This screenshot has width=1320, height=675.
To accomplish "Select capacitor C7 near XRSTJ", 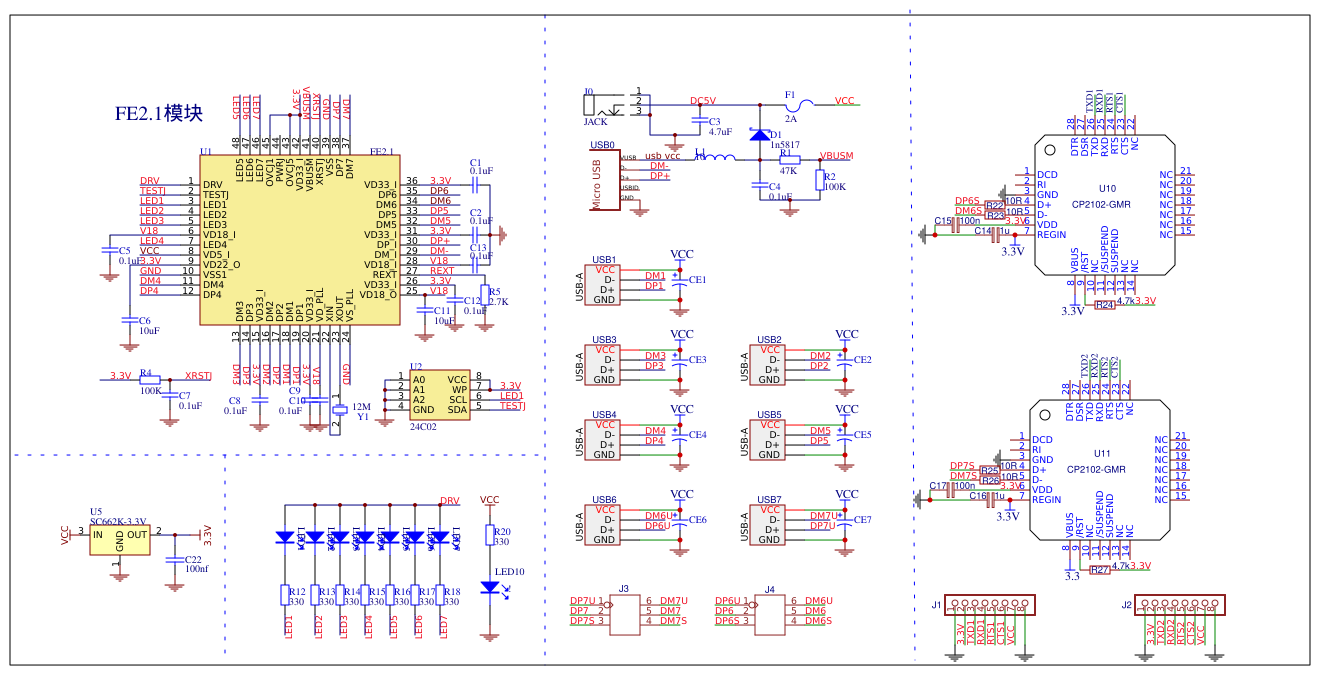I will (x=171, y=396).
